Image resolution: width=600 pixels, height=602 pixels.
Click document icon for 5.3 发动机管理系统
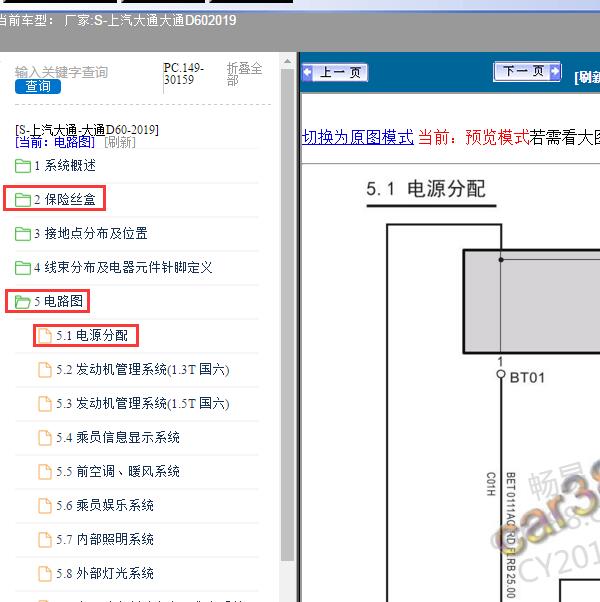[45, 404]
